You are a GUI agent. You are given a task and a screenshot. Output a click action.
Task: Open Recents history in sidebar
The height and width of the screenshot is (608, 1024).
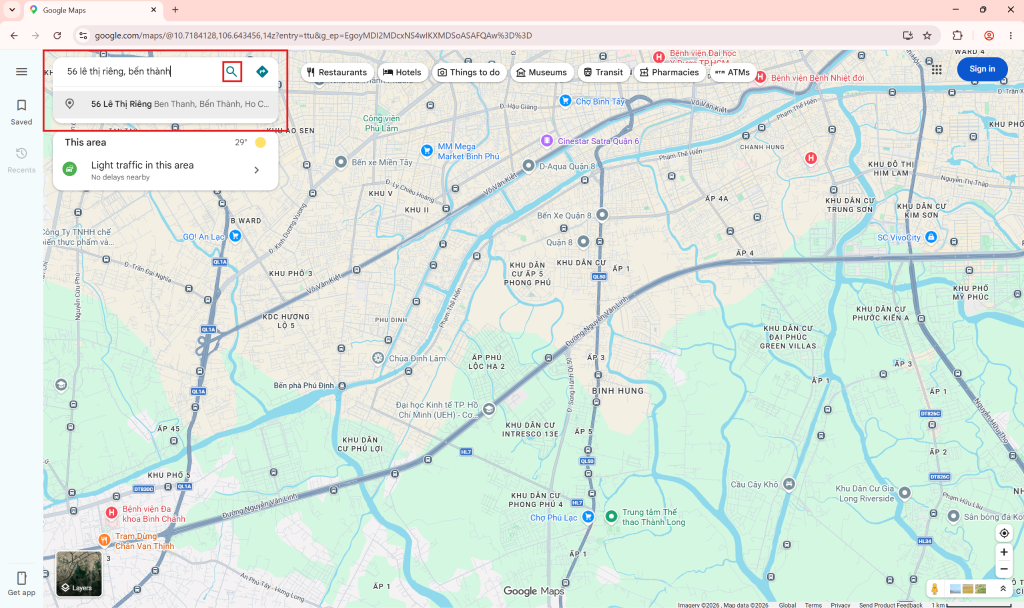click(x=22, y=160)
